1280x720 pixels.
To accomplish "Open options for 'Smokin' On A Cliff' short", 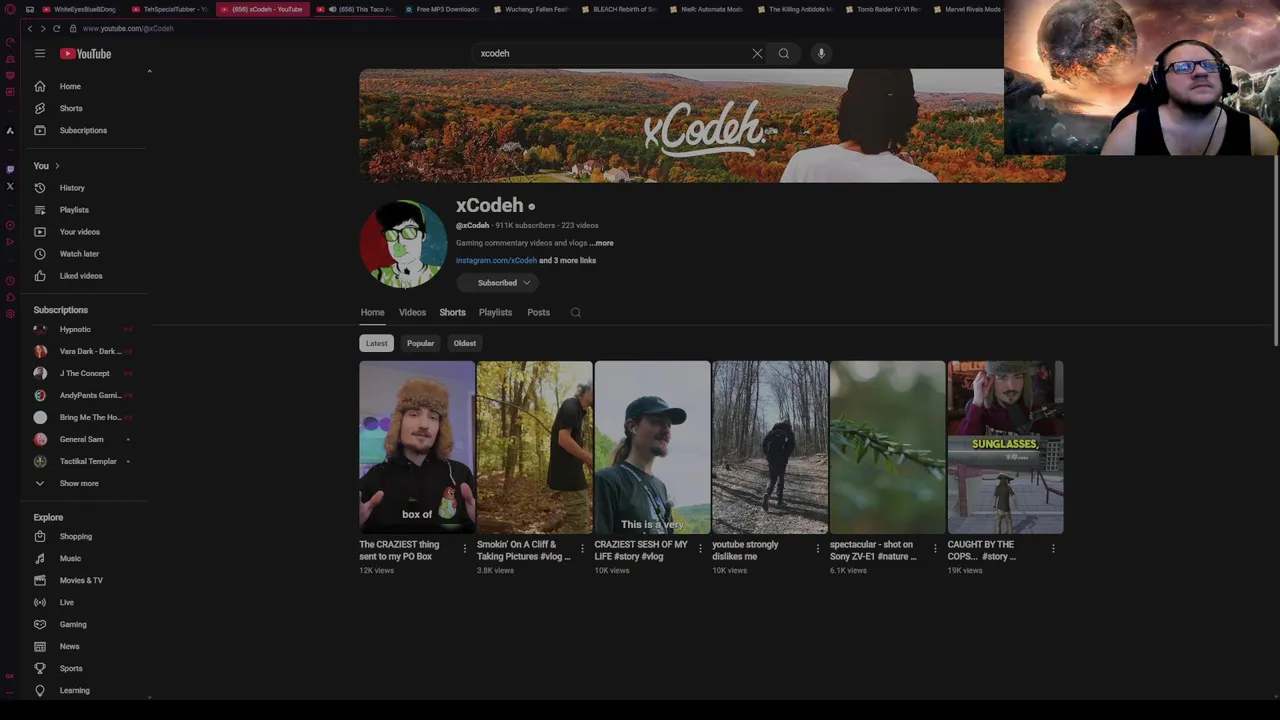I will point(582,549).
